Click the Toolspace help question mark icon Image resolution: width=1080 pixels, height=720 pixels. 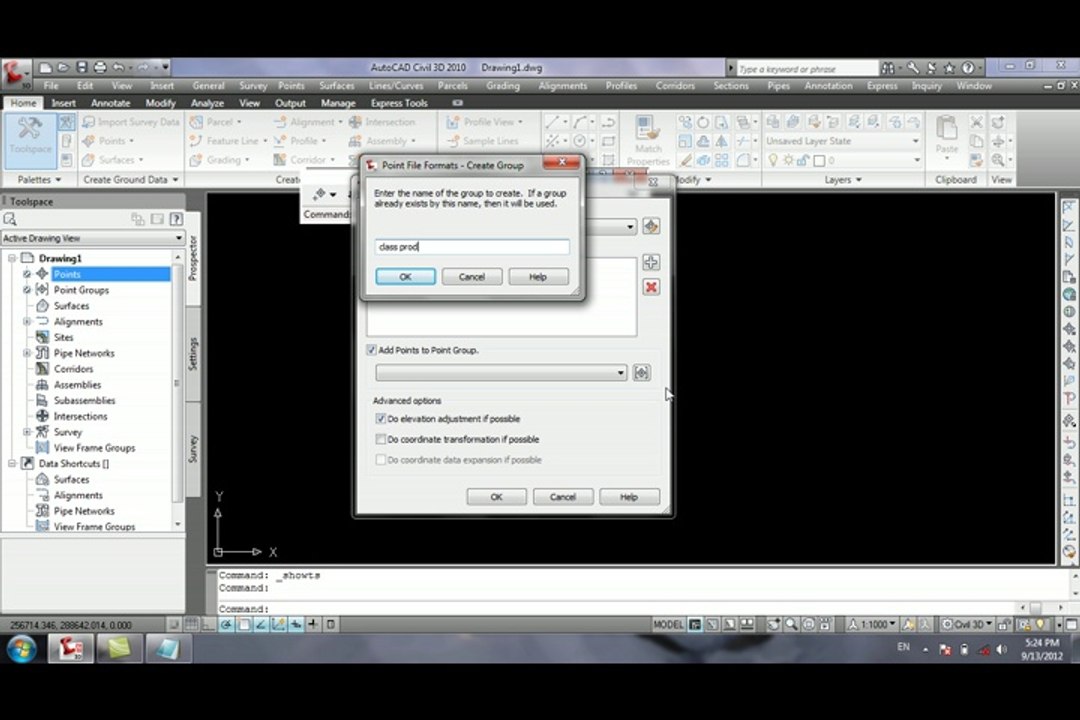(176, 219)
